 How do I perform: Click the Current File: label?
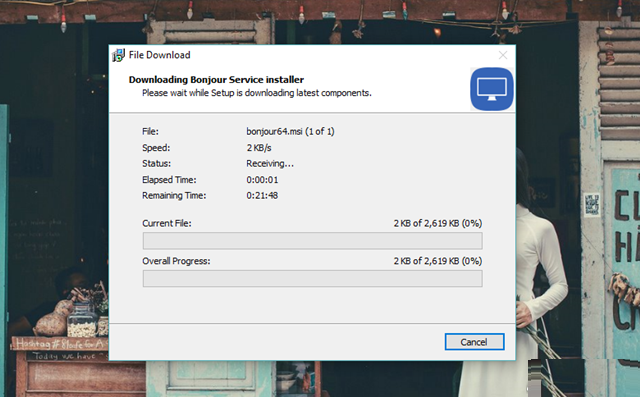(x=167, y=223)
